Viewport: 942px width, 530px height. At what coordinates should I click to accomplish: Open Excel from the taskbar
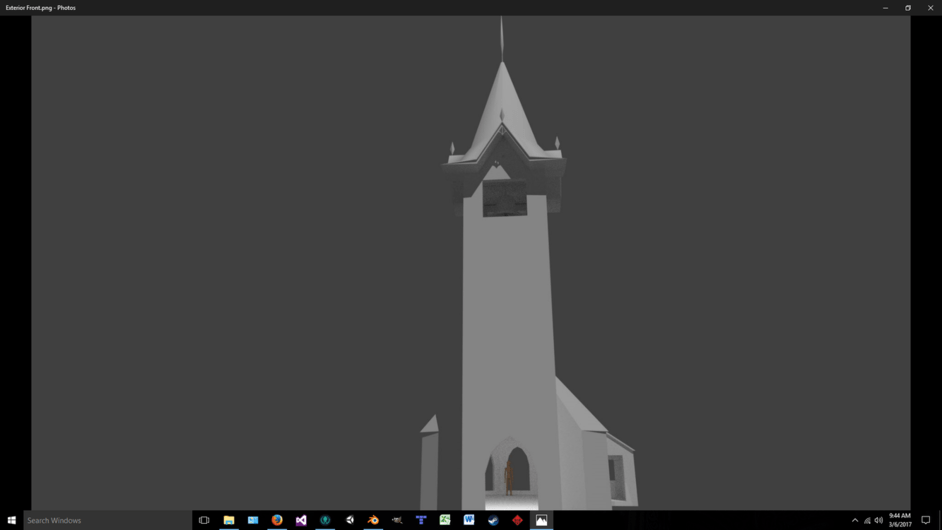click(x=445, y=520)
